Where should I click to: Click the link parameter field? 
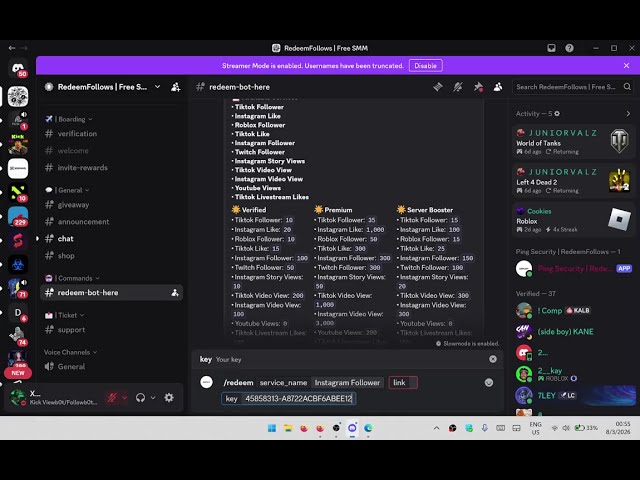coord(403,383)
